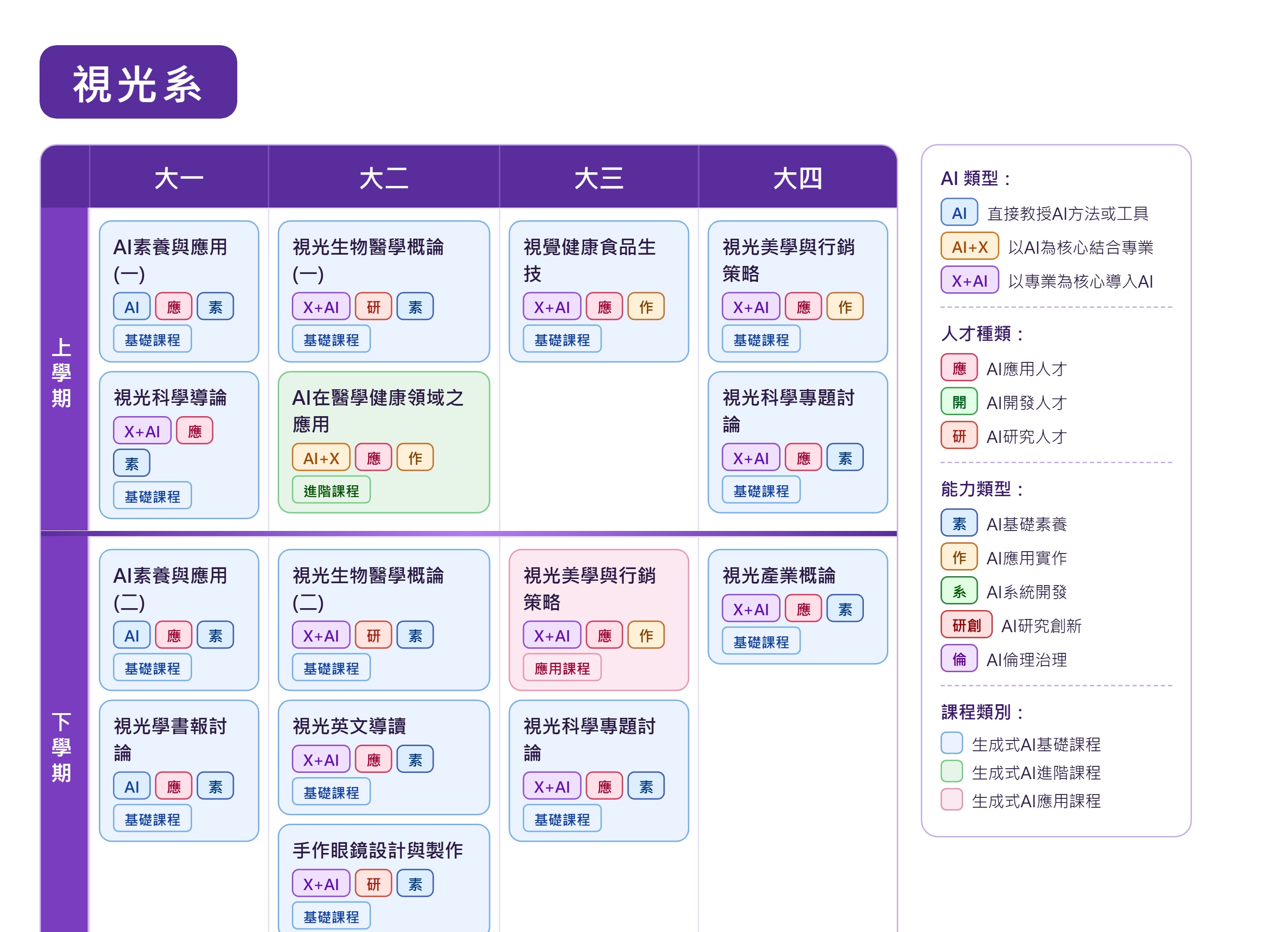
Task: Click the course title AI素養與應用(二)
Action: [170, 589]
